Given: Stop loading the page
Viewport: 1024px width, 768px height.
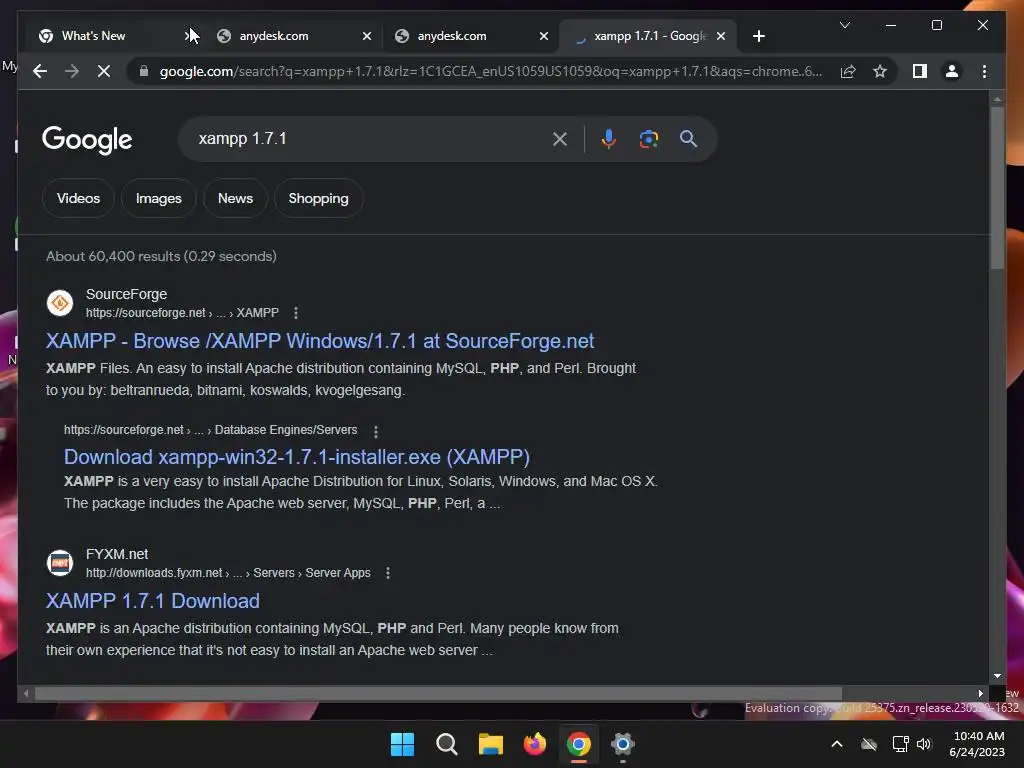Looking at the screenshot, I should (x=104, y=71).
